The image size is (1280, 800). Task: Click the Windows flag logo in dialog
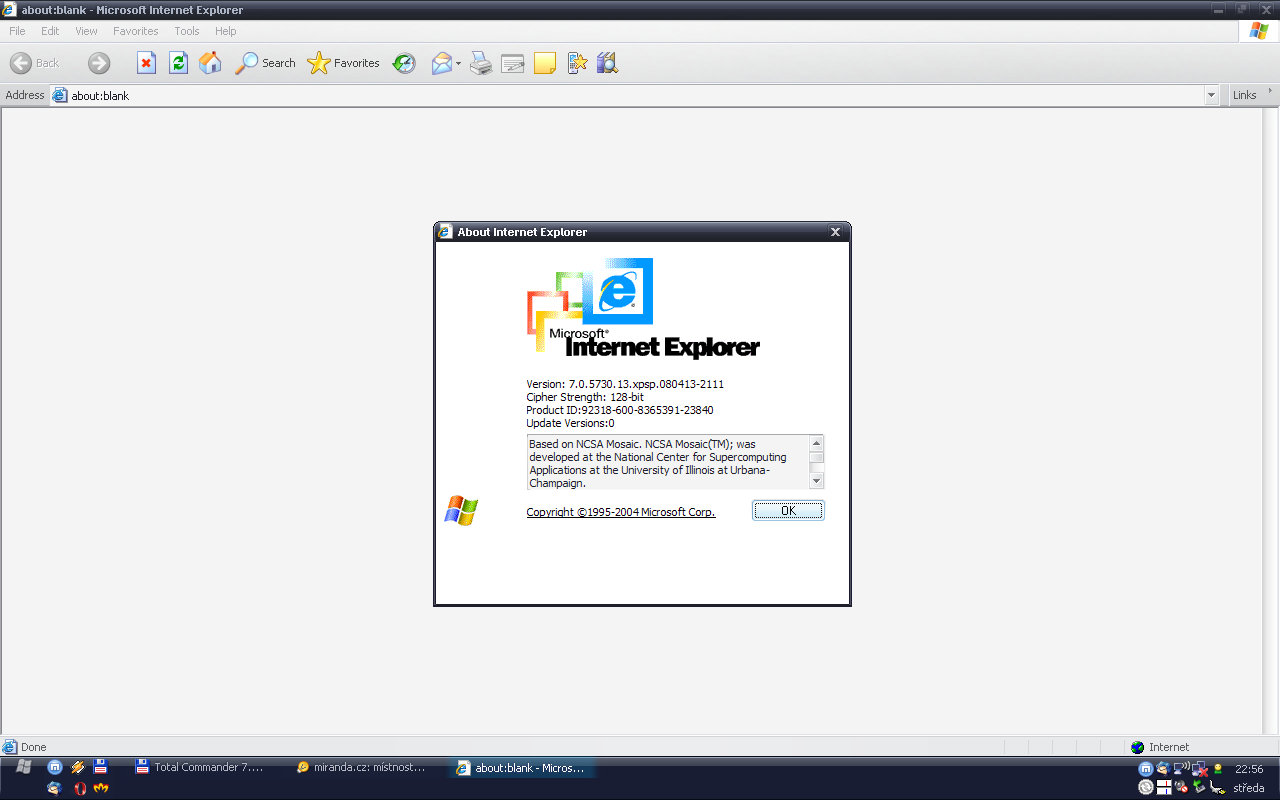pos(461,511)
